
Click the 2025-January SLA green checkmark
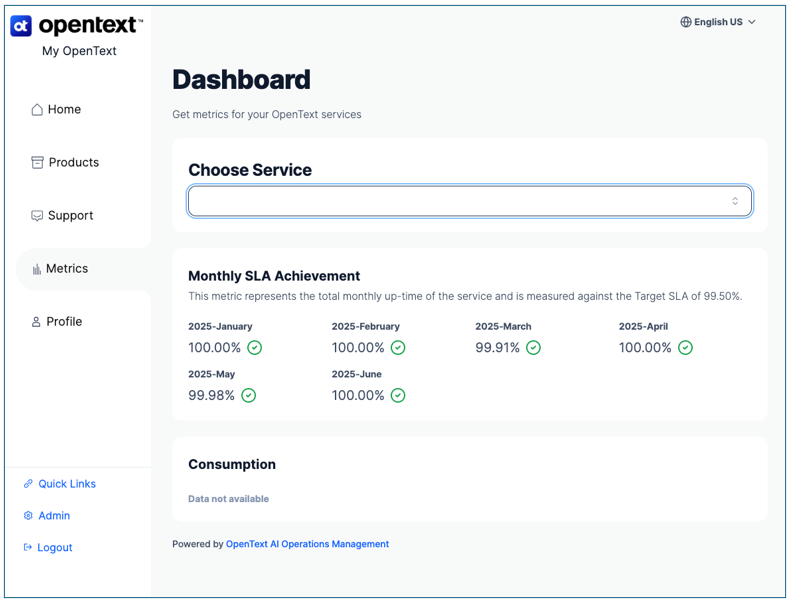[255, 348]
